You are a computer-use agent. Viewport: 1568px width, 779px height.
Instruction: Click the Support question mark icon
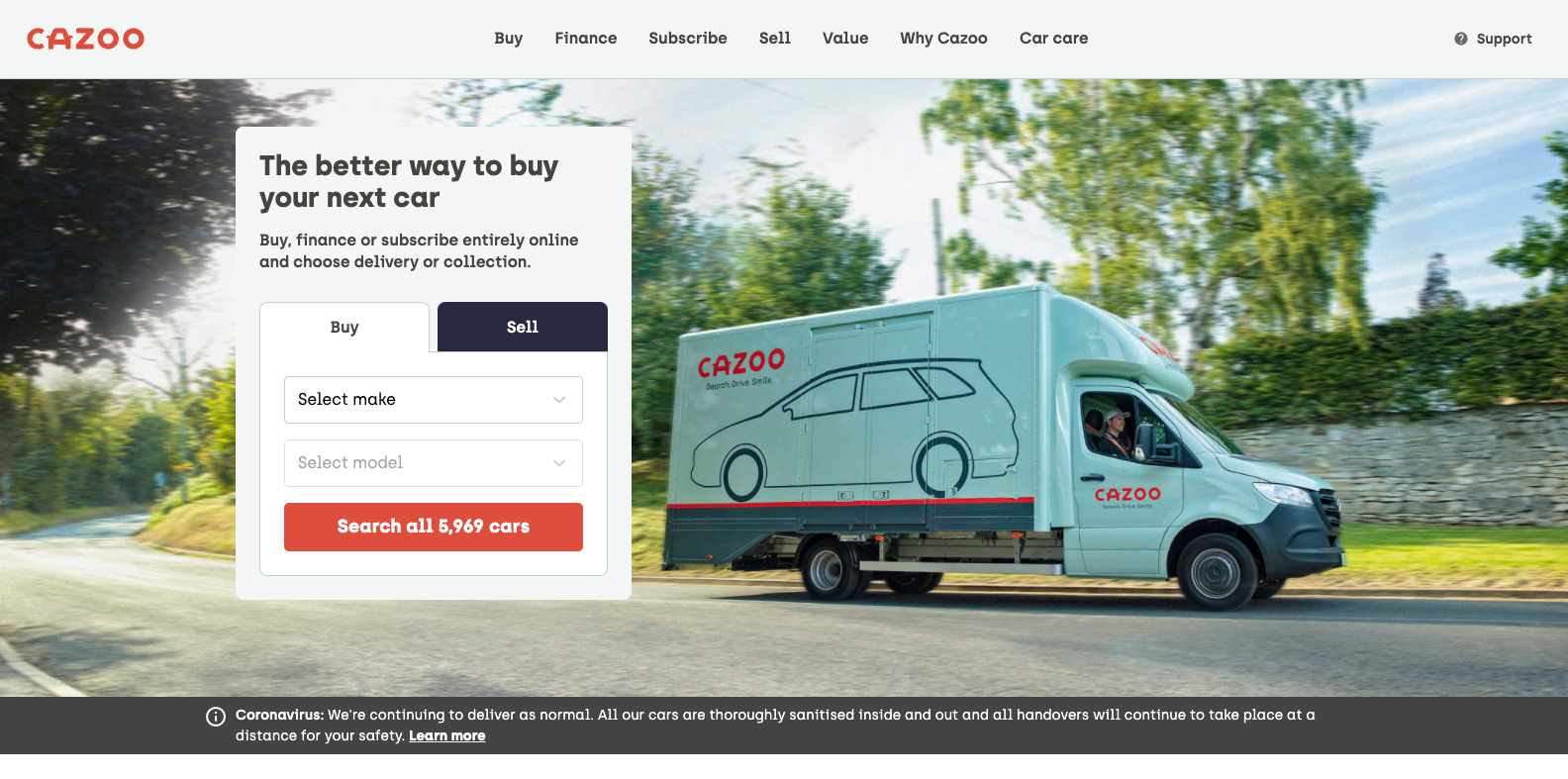coord(1460,39)
